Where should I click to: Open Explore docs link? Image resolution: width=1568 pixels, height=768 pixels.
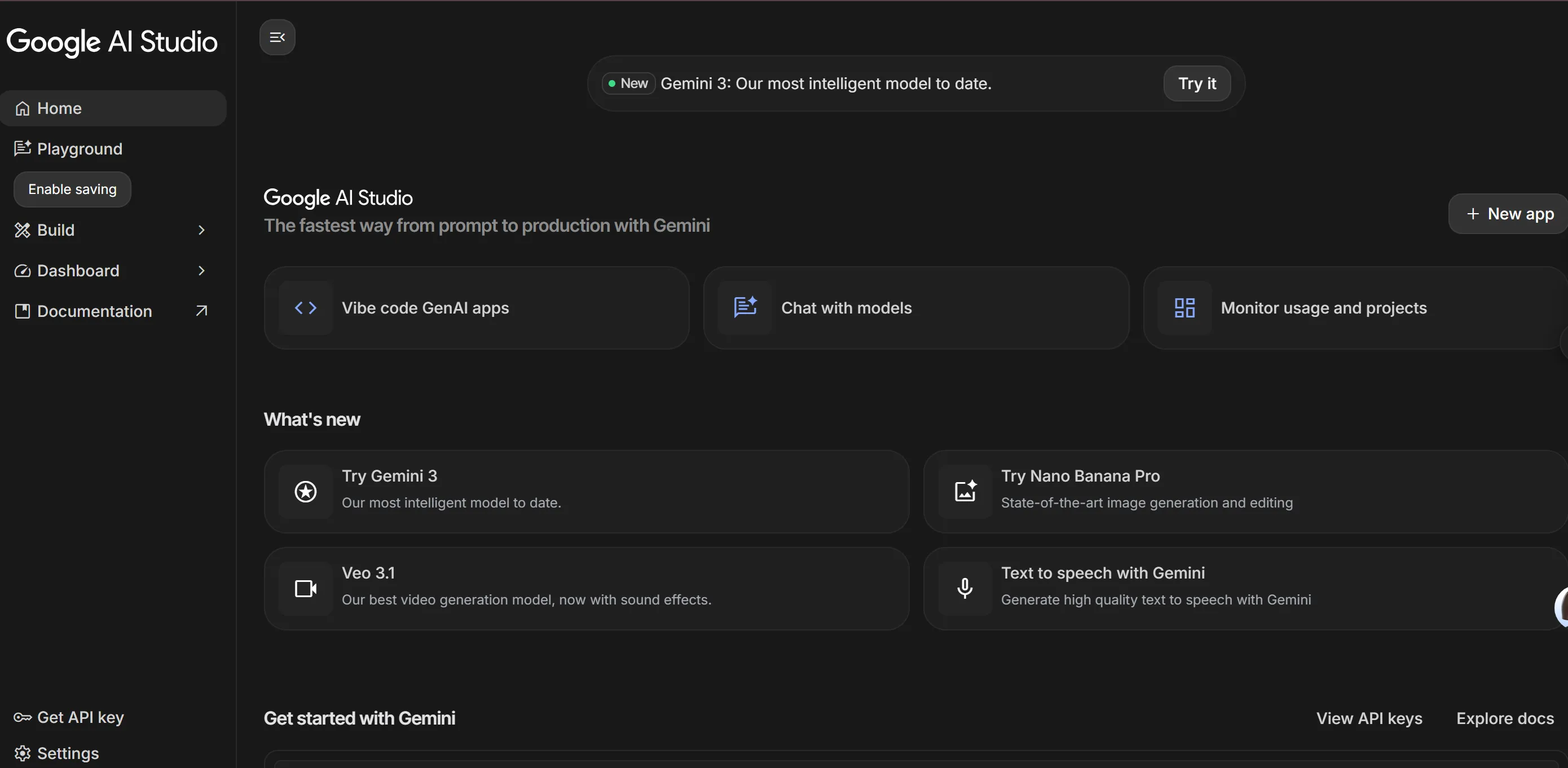coord(1504,718)
